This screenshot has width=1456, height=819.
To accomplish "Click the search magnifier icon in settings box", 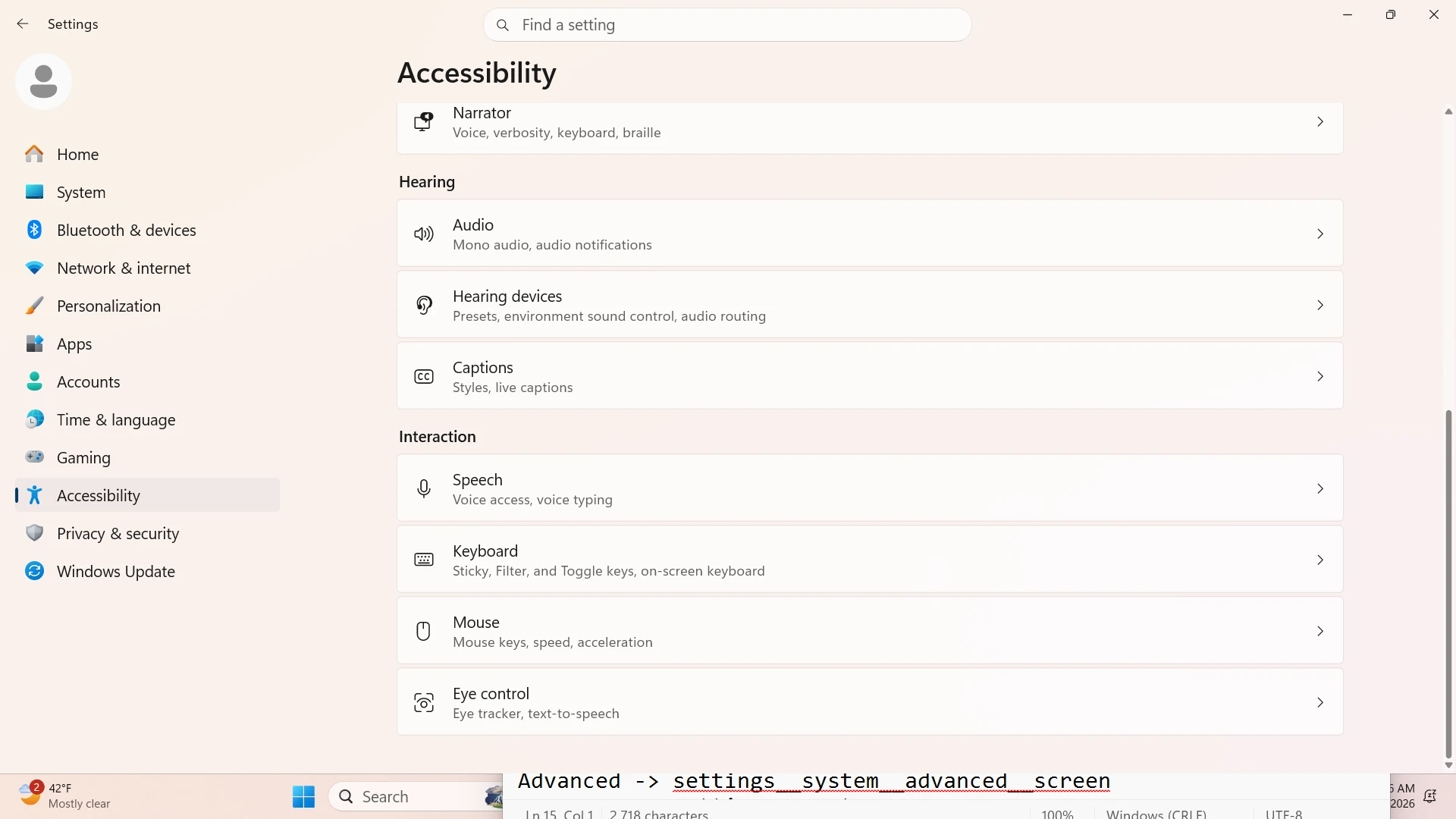I will click(502, 25).
